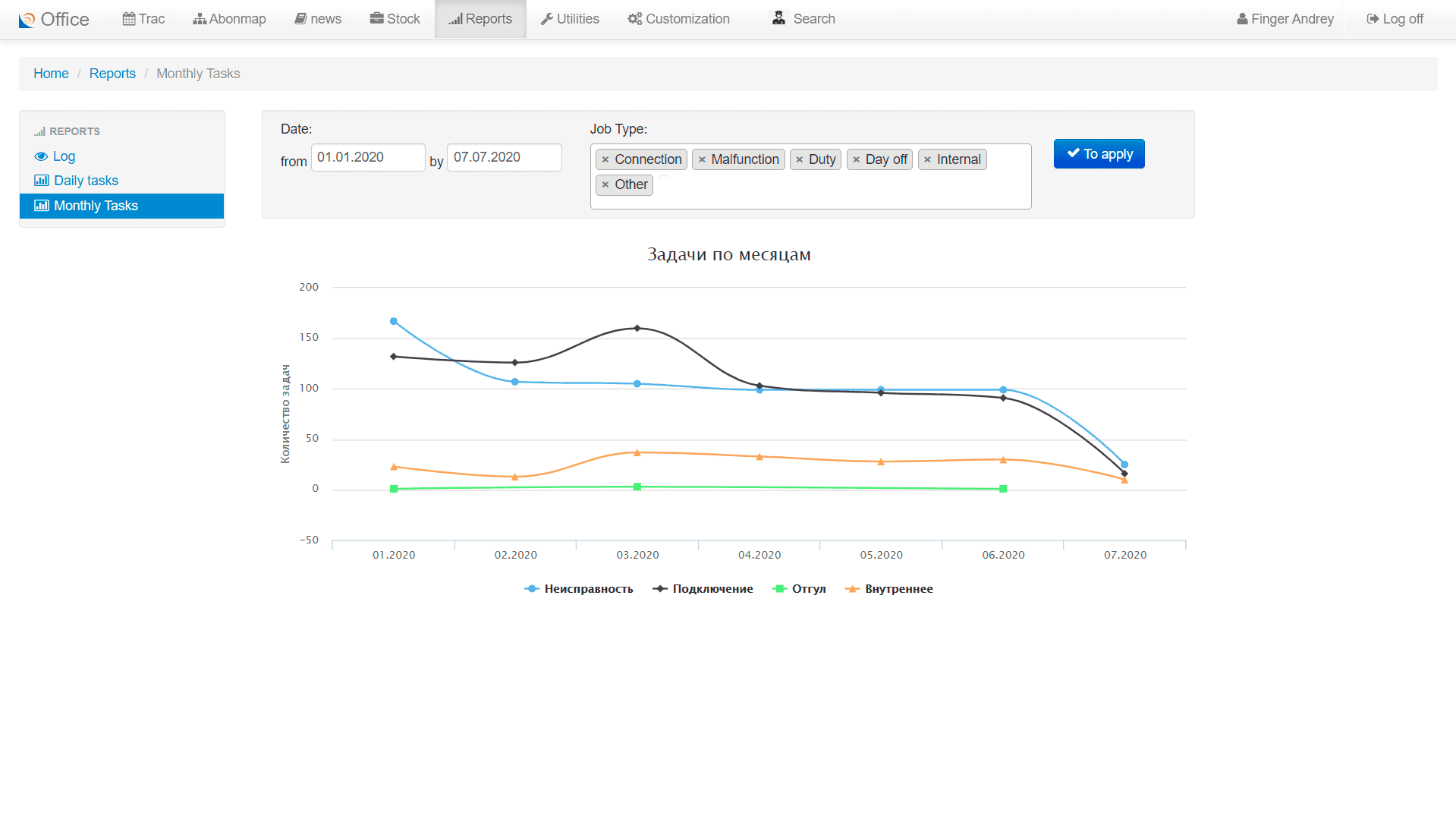Click the Office logo icon

click(27, 20)
